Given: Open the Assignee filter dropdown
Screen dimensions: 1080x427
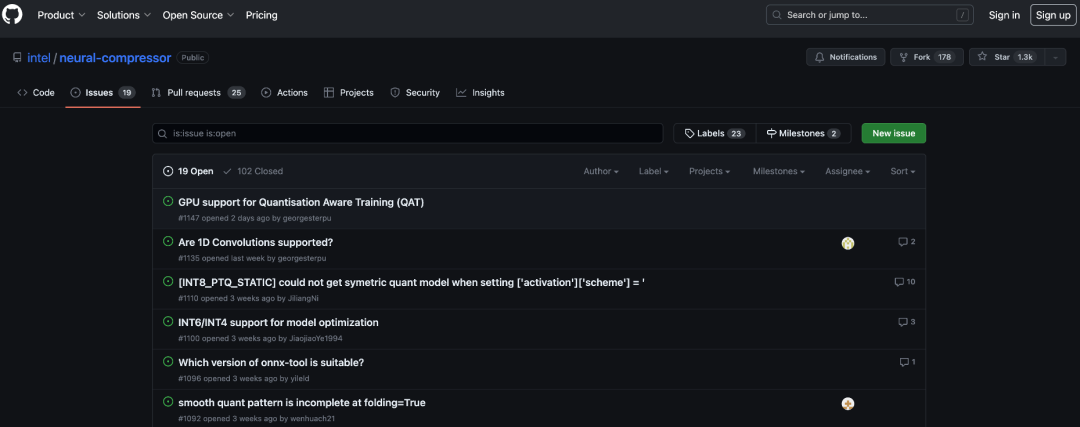Looking at the screenshot, I should [847, 171].
